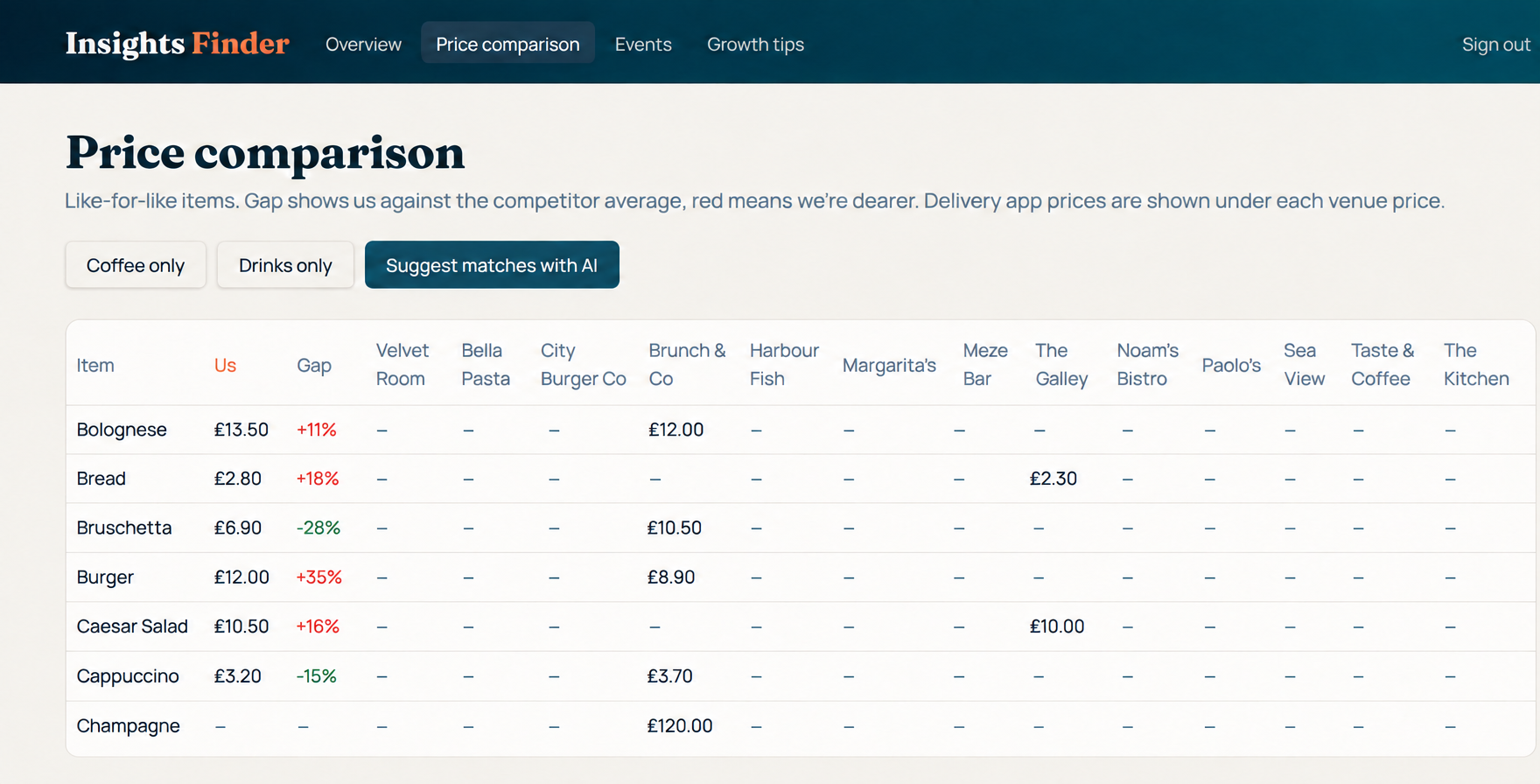Select the Champagne row label

coord(129,726)
